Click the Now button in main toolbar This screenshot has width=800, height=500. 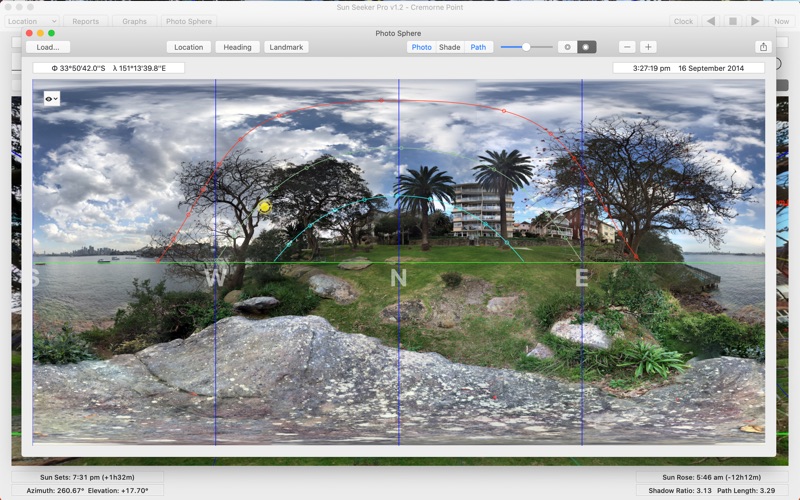point(781,21)
